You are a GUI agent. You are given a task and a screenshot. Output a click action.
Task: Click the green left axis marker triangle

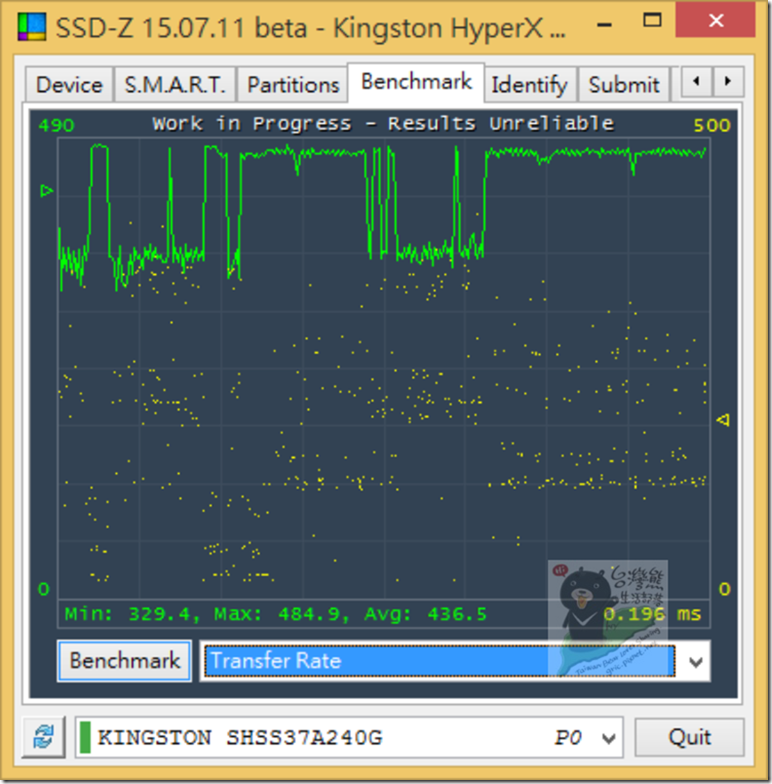[46, 190]
